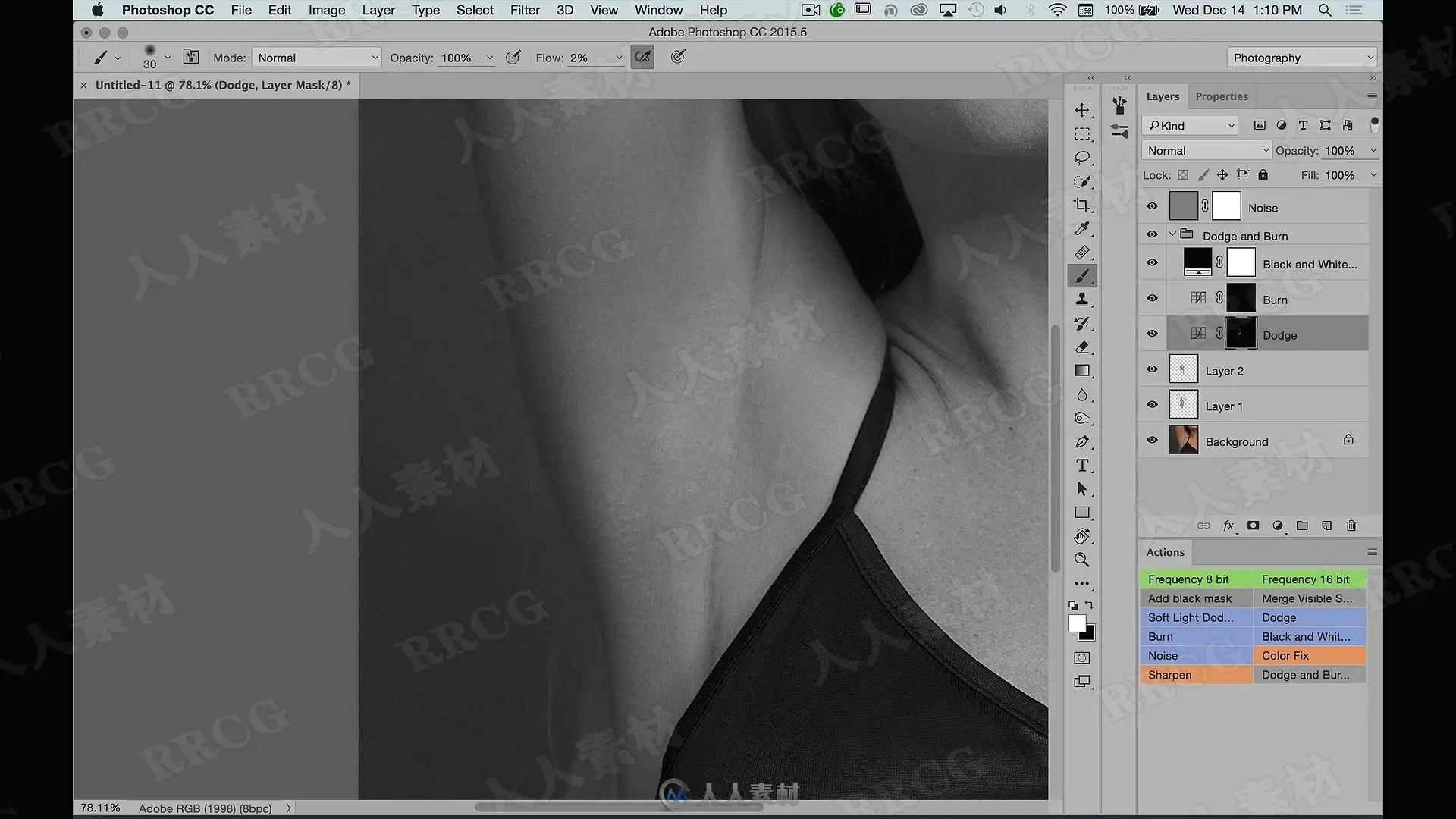The height and width of the screenshot is (819, 1456).
Task: Run the Merge Visible S... action
Action: point(1310,598)
